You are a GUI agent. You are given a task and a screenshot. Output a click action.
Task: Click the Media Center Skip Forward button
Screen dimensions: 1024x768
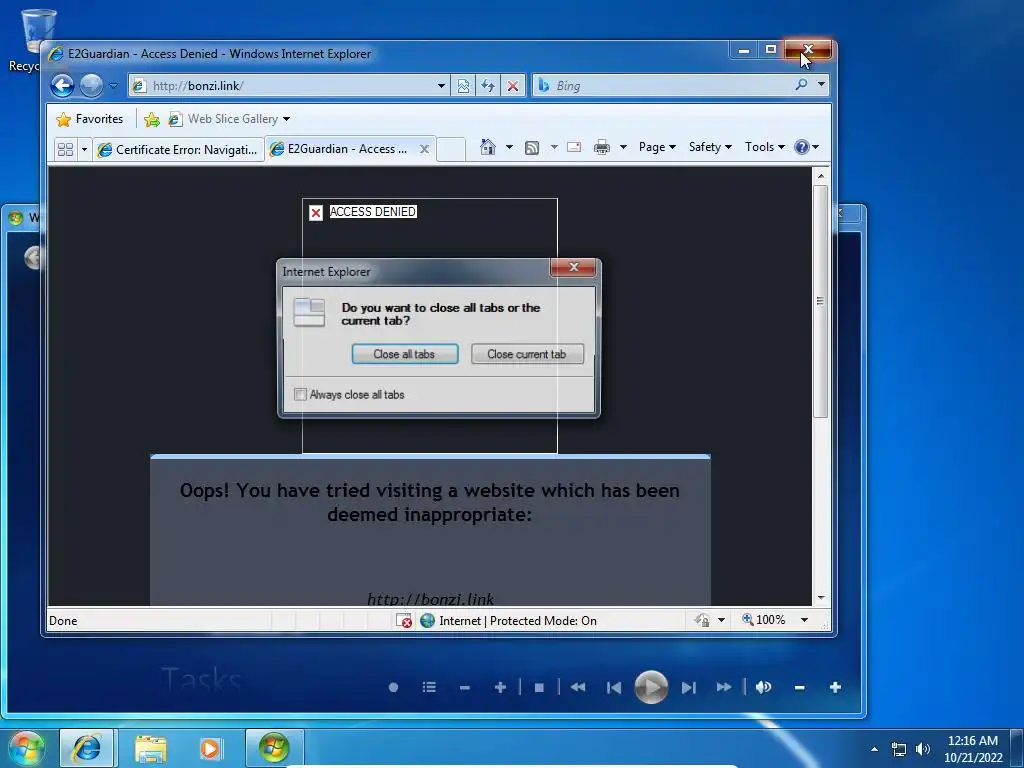pyautogui.click(x=688, y=688)
